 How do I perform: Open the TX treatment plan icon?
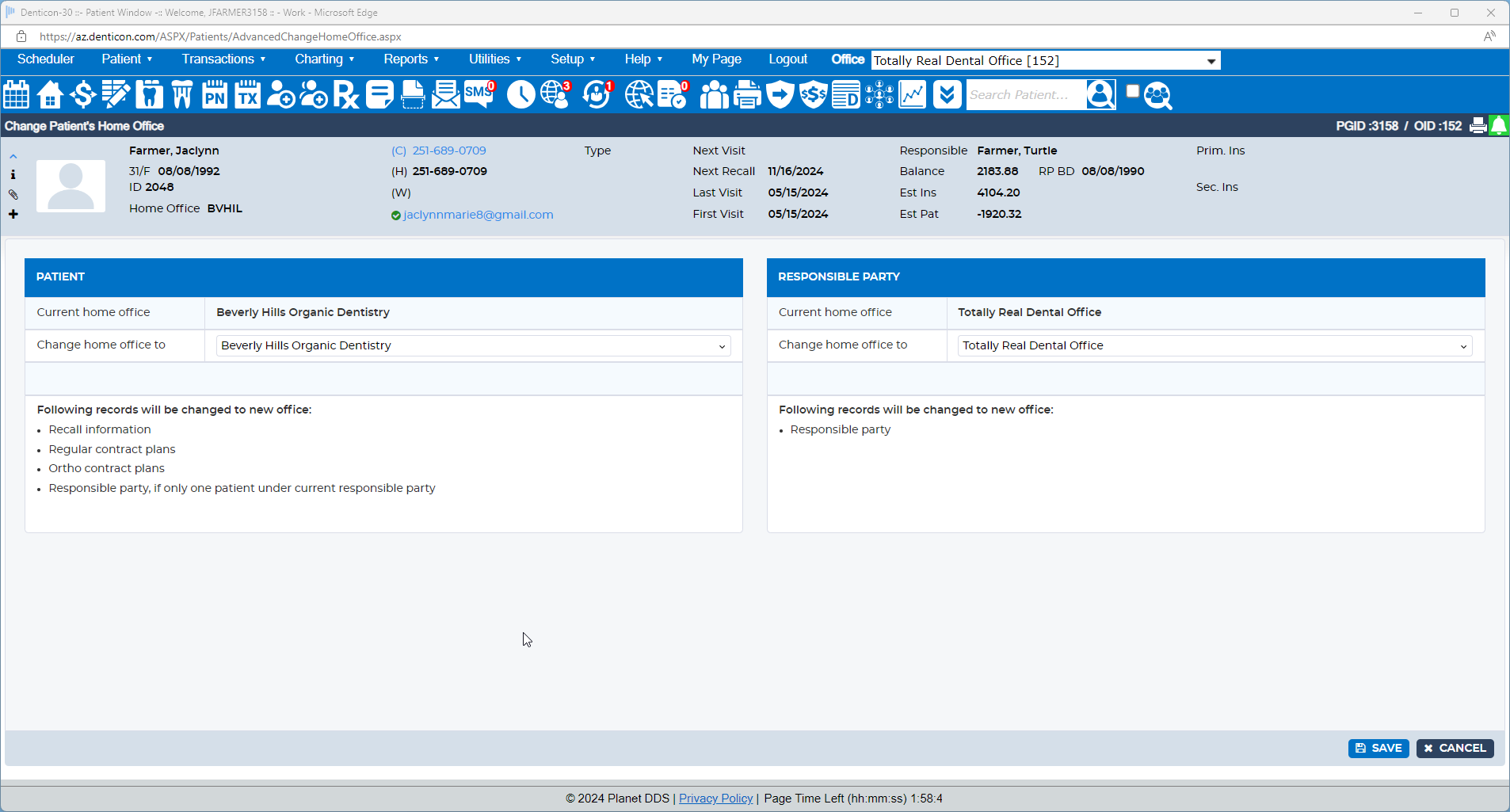(x=247, y=94)
